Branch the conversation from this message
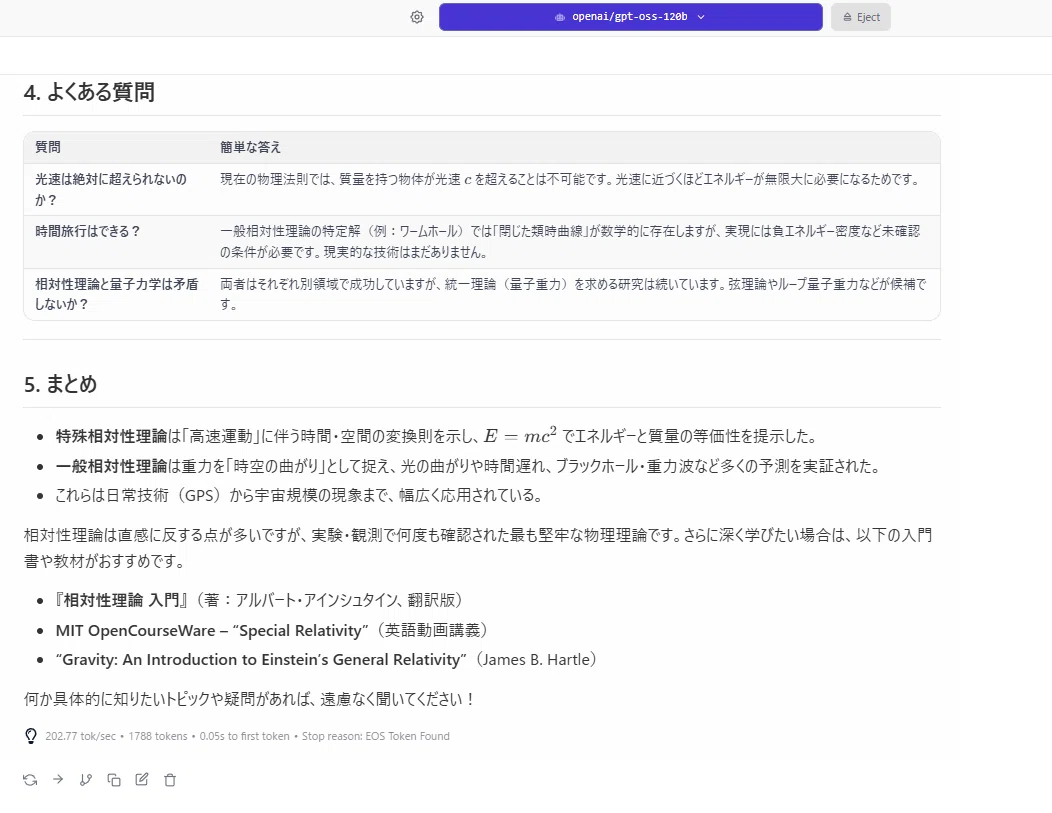Viewport: 1052px width, 813px height. (86, 779)
